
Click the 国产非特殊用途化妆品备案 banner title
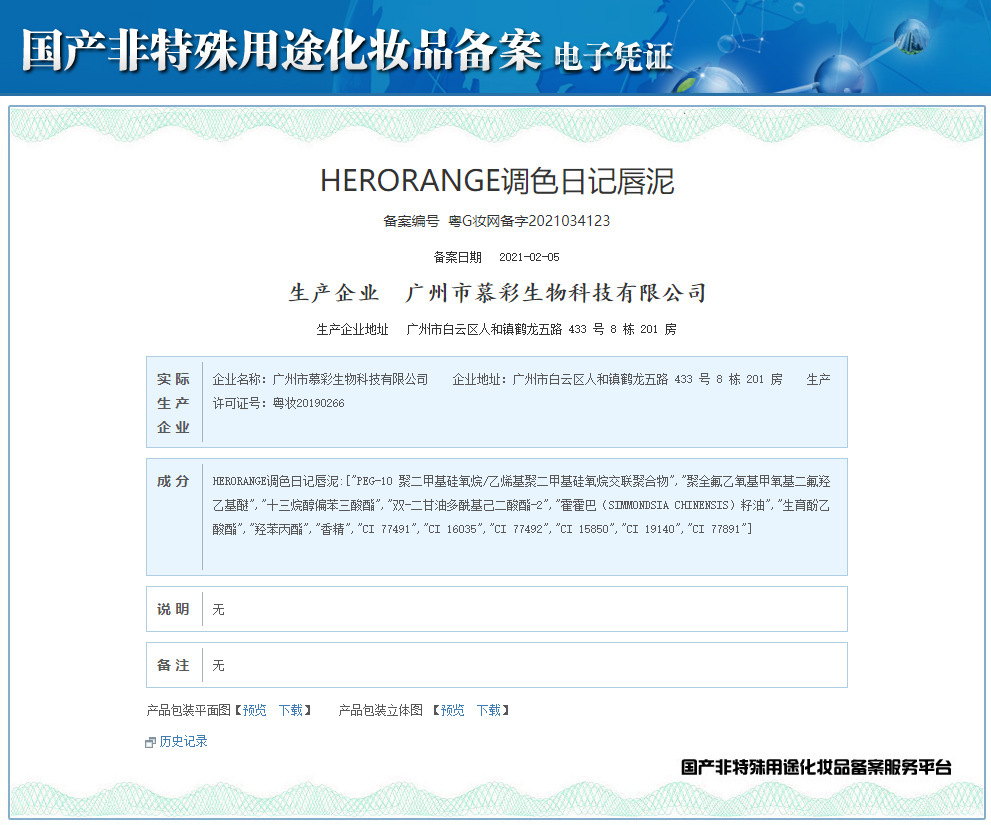coord(282,50)
